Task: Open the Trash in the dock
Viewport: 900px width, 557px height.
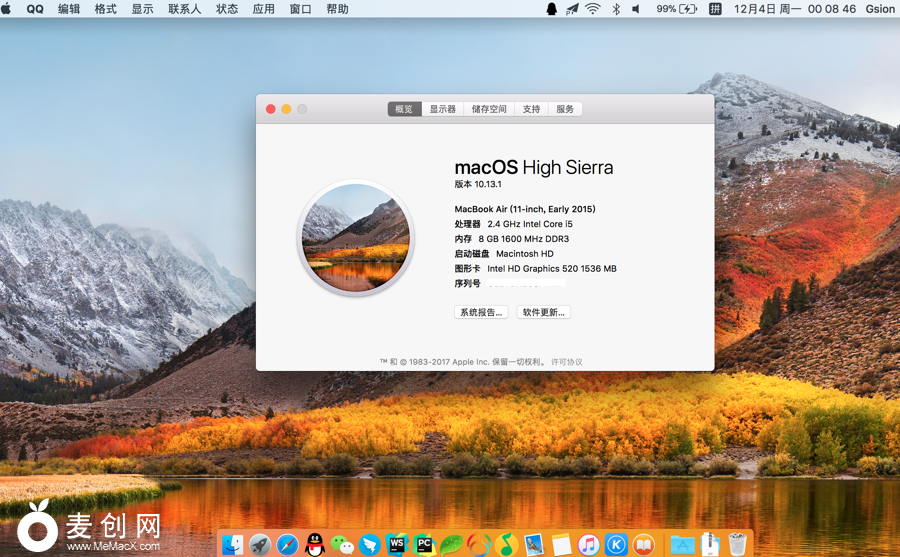Action: point(738,544)
